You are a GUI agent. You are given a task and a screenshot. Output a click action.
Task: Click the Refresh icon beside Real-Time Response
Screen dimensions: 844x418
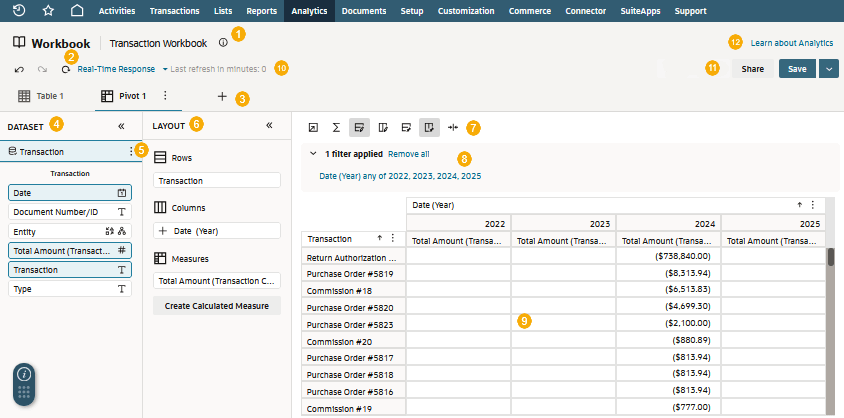pyautogui.click(x=66, y=69)
